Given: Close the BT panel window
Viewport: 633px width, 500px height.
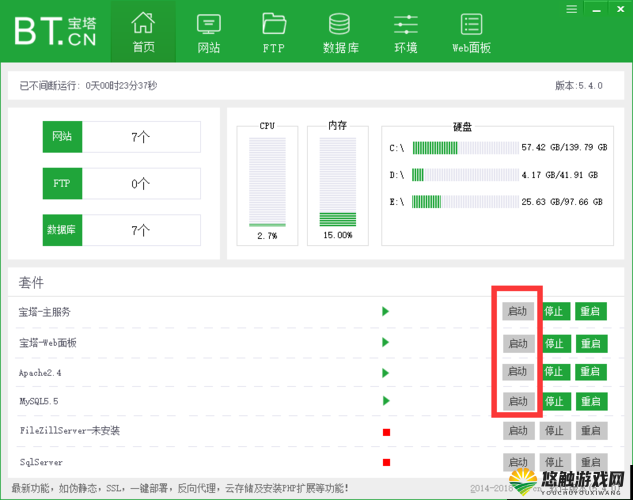Looking at the screenshot, I should click(620, 9).
